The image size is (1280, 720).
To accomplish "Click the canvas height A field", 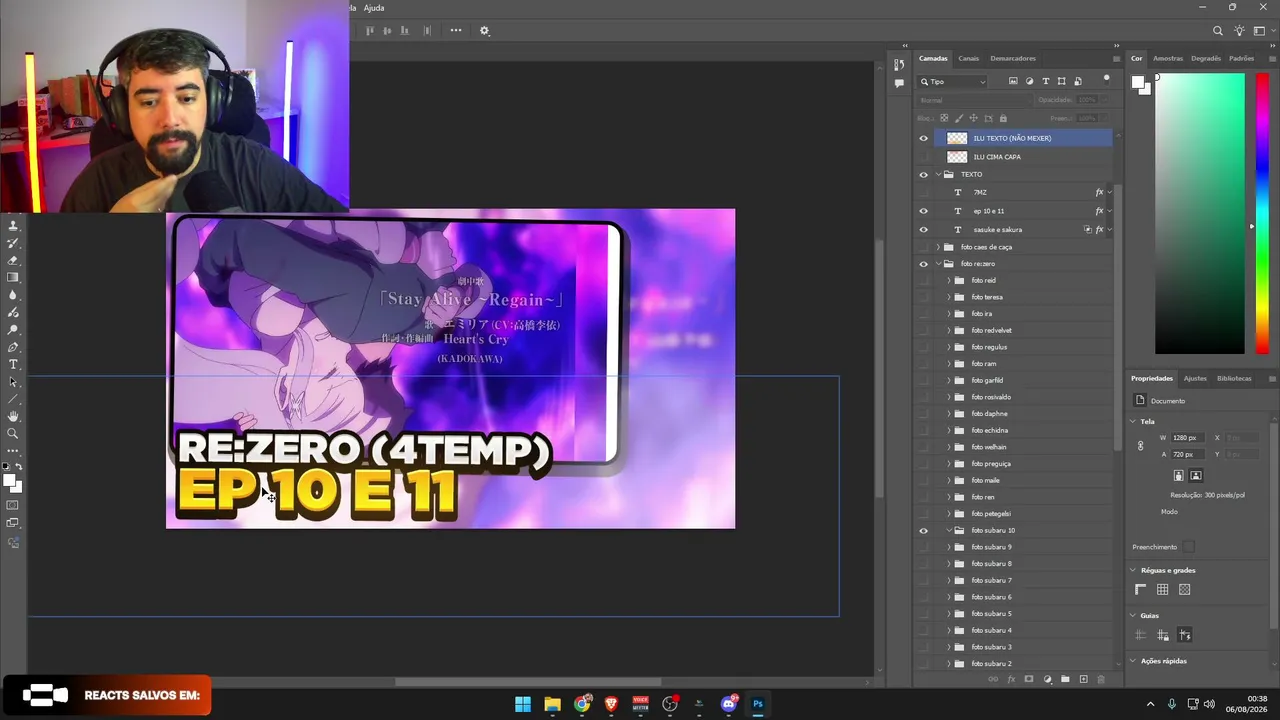I will [1187, 455].
